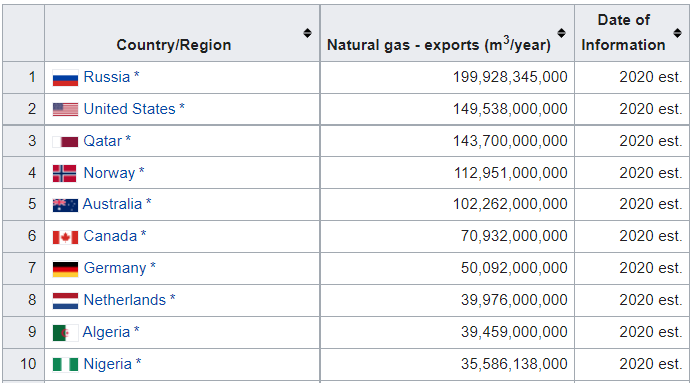
Task: Click rank number 1 cell
Action: click(23, 77)
